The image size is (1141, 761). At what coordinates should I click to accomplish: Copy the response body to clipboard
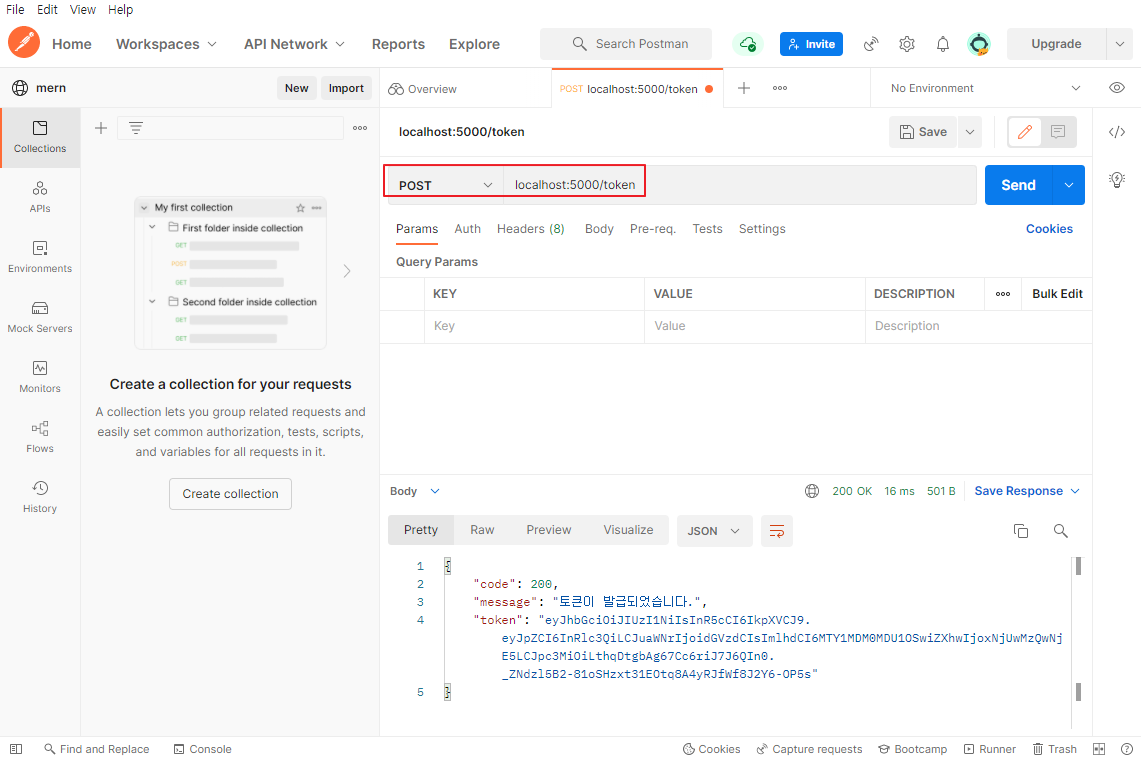[1021, 531]
